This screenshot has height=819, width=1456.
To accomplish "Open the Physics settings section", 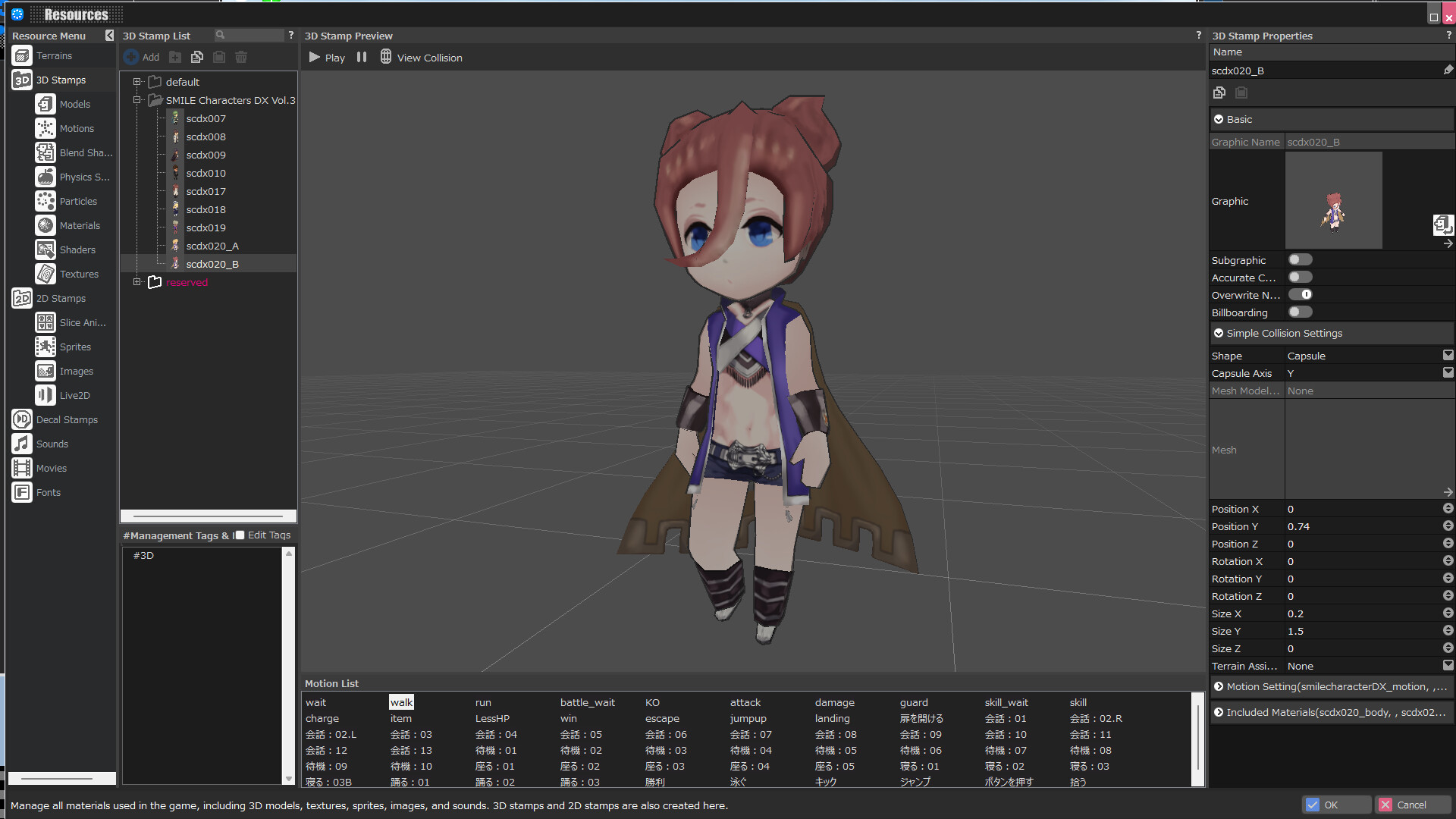I will tap(72, 177).
